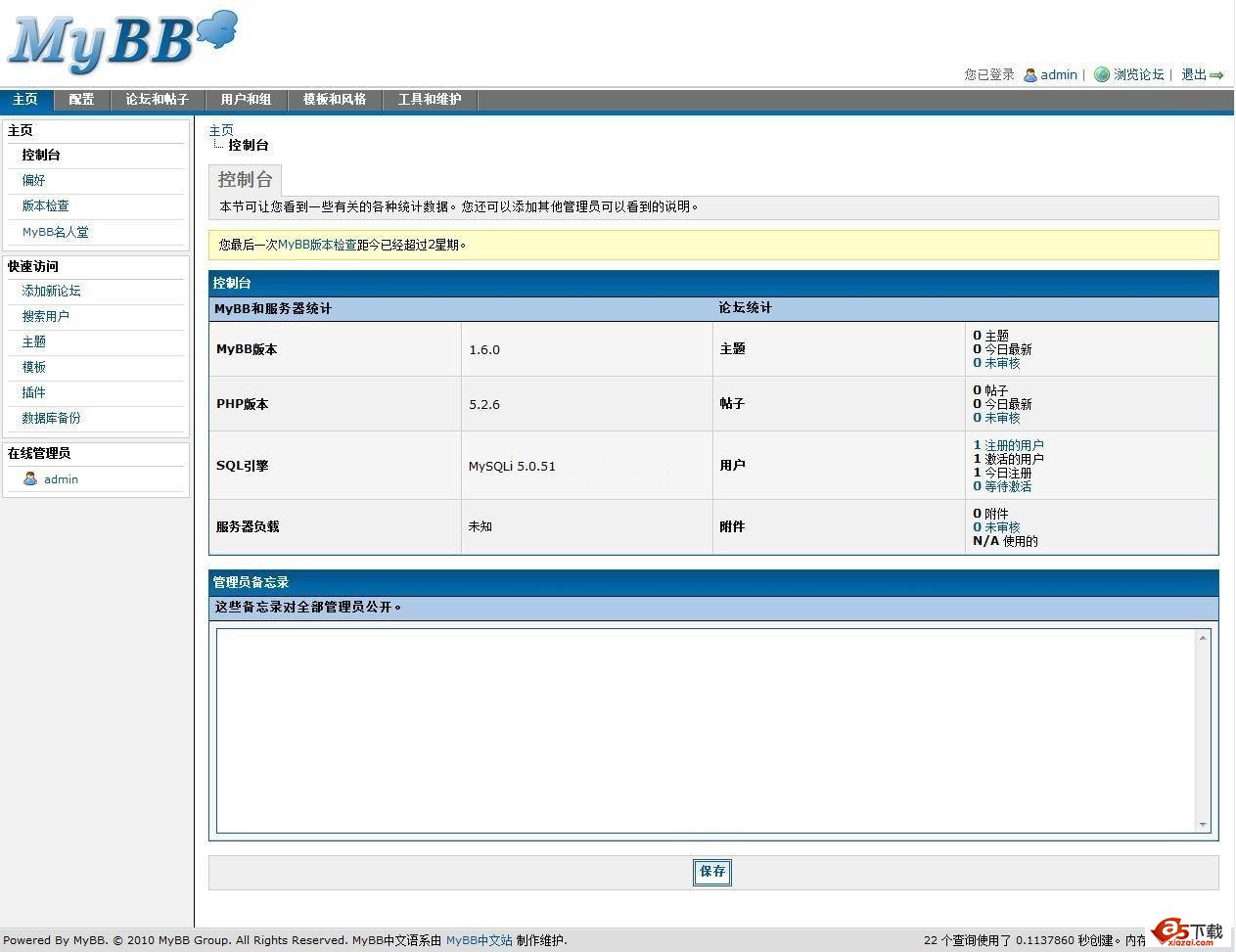
Task: Select the 模板和风格 tab
Action: (x=335, y=100)
